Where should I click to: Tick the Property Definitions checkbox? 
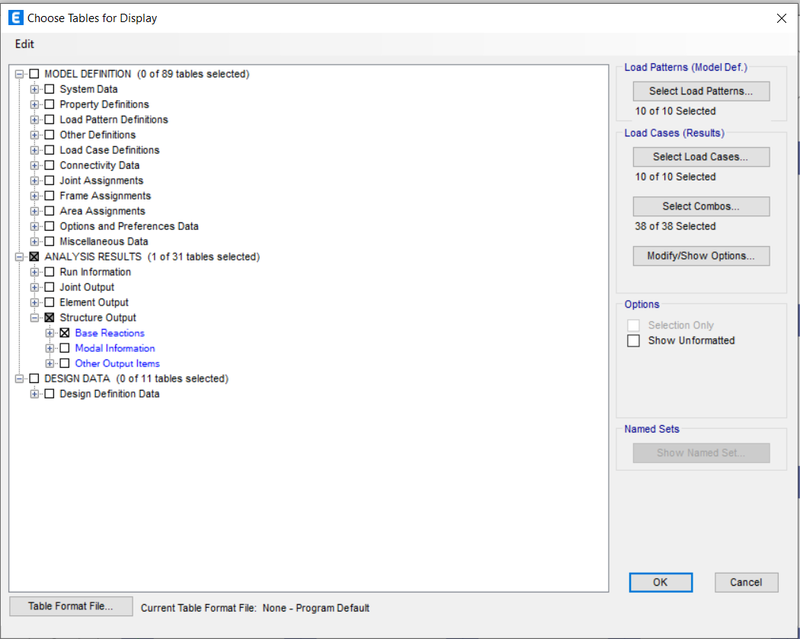[49, 105]
